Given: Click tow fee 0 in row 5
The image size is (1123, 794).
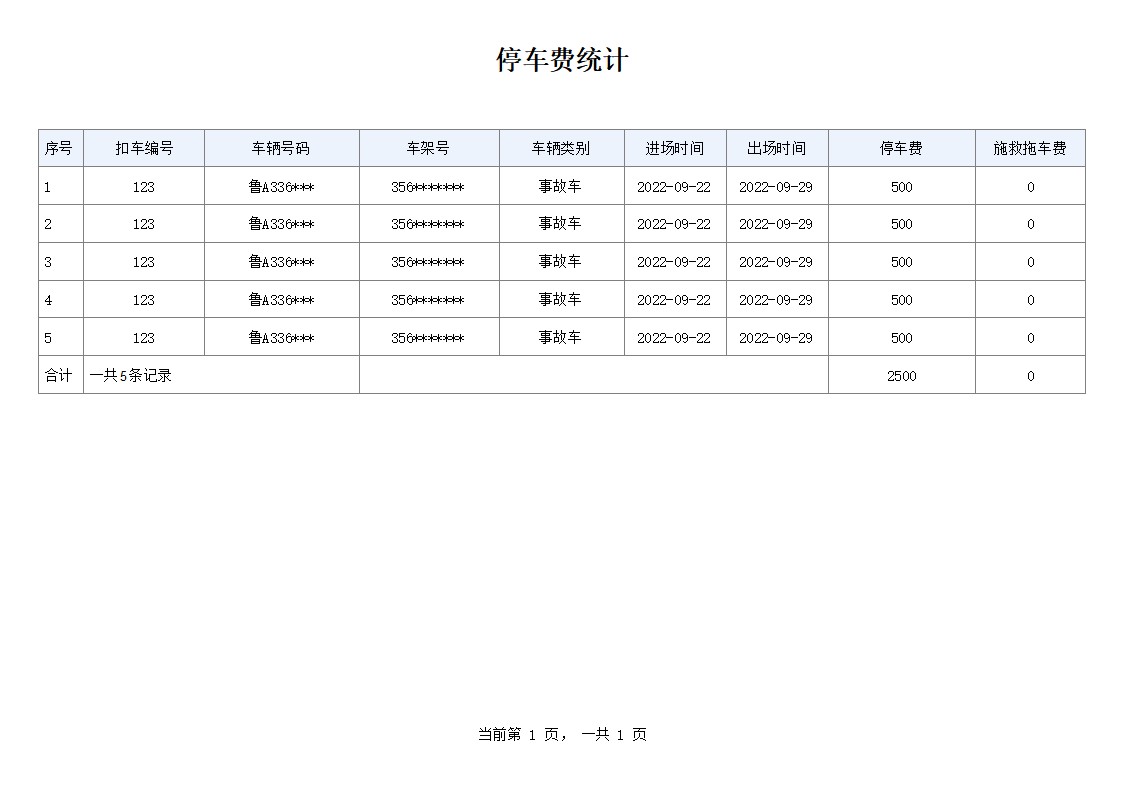Looking at the screenshot, I should [1031, 339].
